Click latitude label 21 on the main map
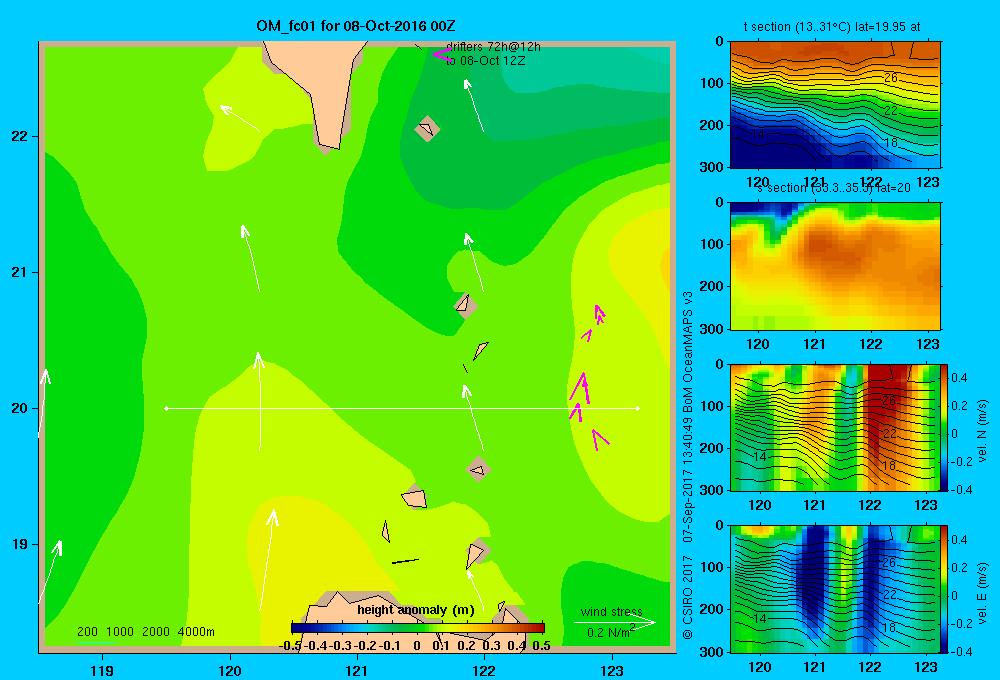 click(20, 272)
